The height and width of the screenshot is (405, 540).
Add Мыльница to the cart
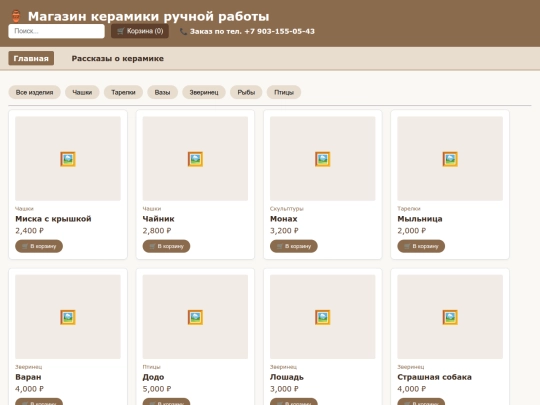(x=421, y=246)
